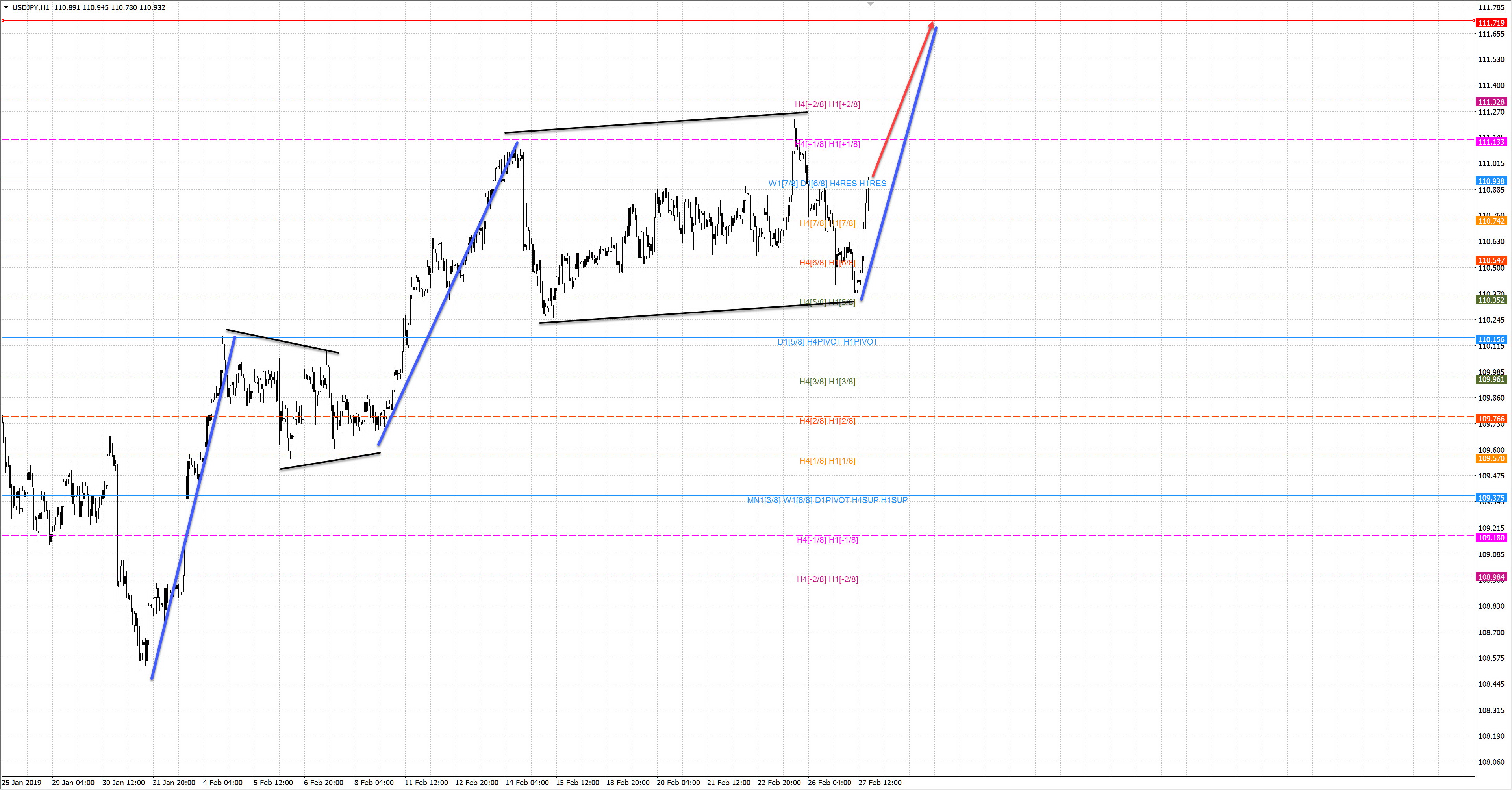Click the H4[-2/8] H1[-2/8] label
The width and height of the screenshot is (1512, 790).
click(827, 579)
